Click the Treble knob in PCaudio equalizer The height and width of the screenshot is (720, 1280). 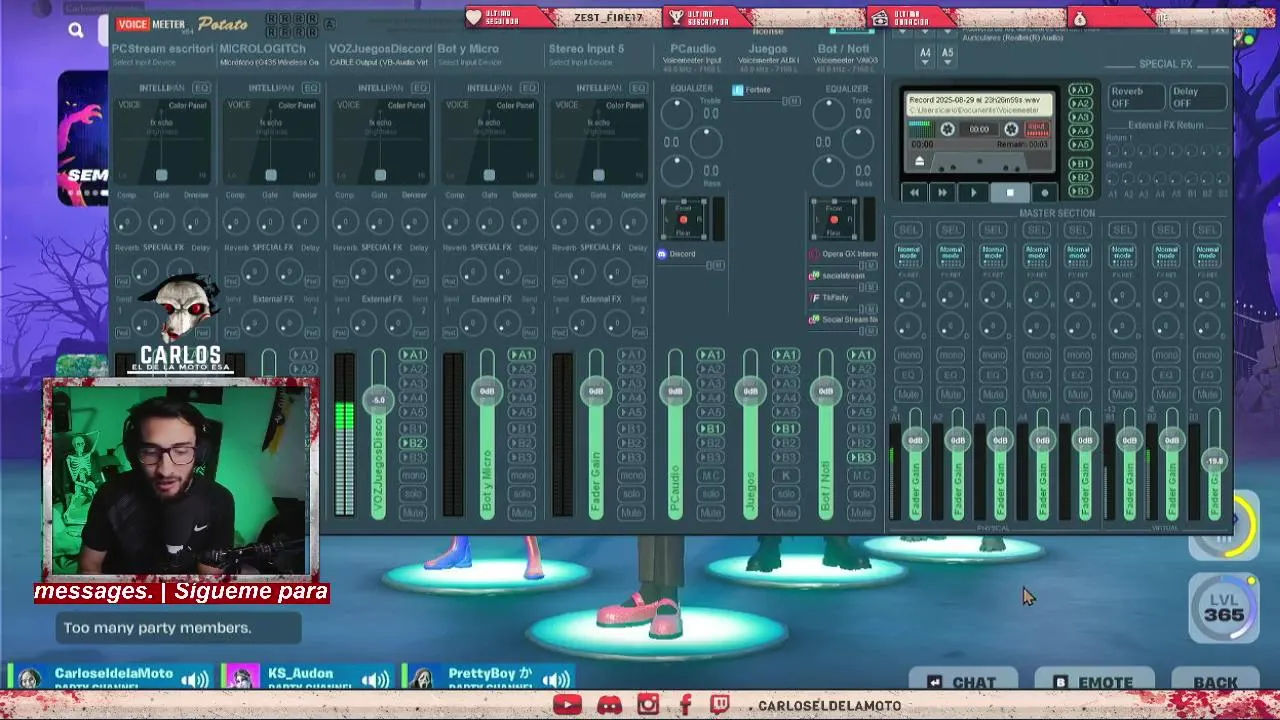pos(677,113)
